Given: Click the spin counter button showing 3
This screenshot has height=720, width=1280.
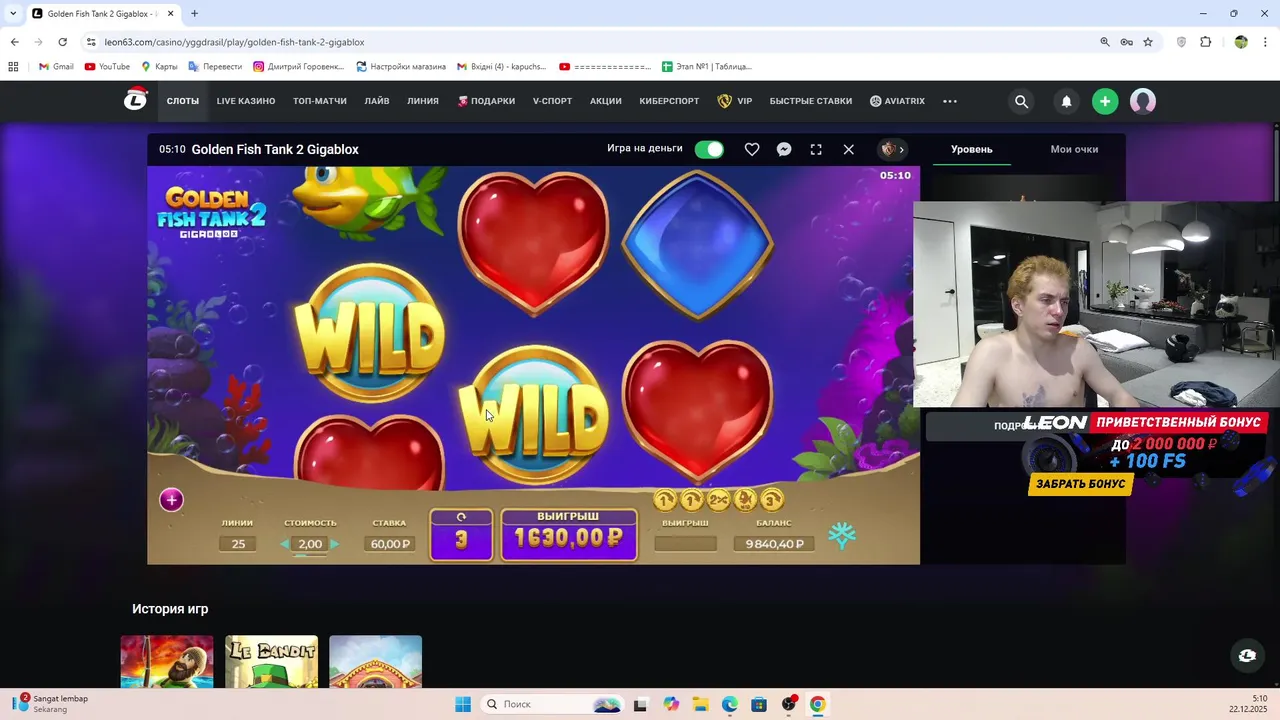Looking at the screenshot, I should coord(461,534).
